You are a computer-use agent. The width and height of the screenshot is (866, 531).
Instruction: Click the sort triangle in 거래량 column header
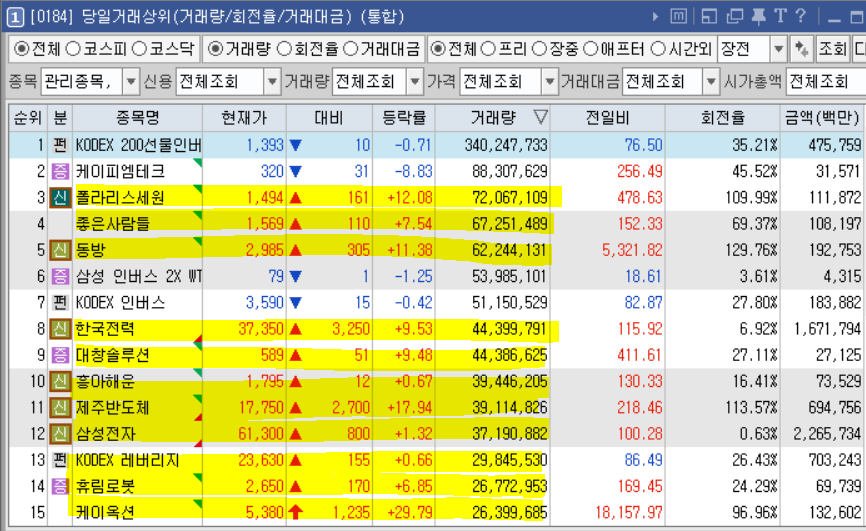pyautogui.click(x=541, y=117)
